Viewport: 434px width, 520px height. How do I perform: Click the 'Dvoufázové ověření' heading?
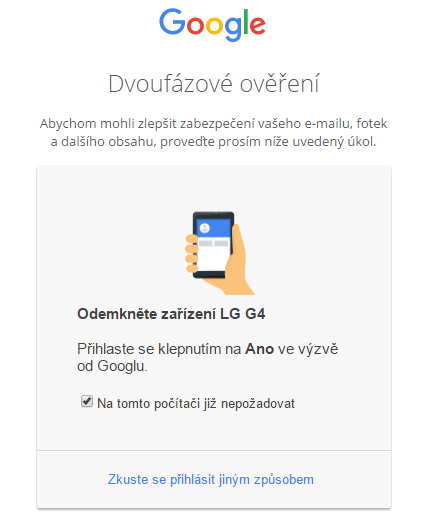(214, 84)
